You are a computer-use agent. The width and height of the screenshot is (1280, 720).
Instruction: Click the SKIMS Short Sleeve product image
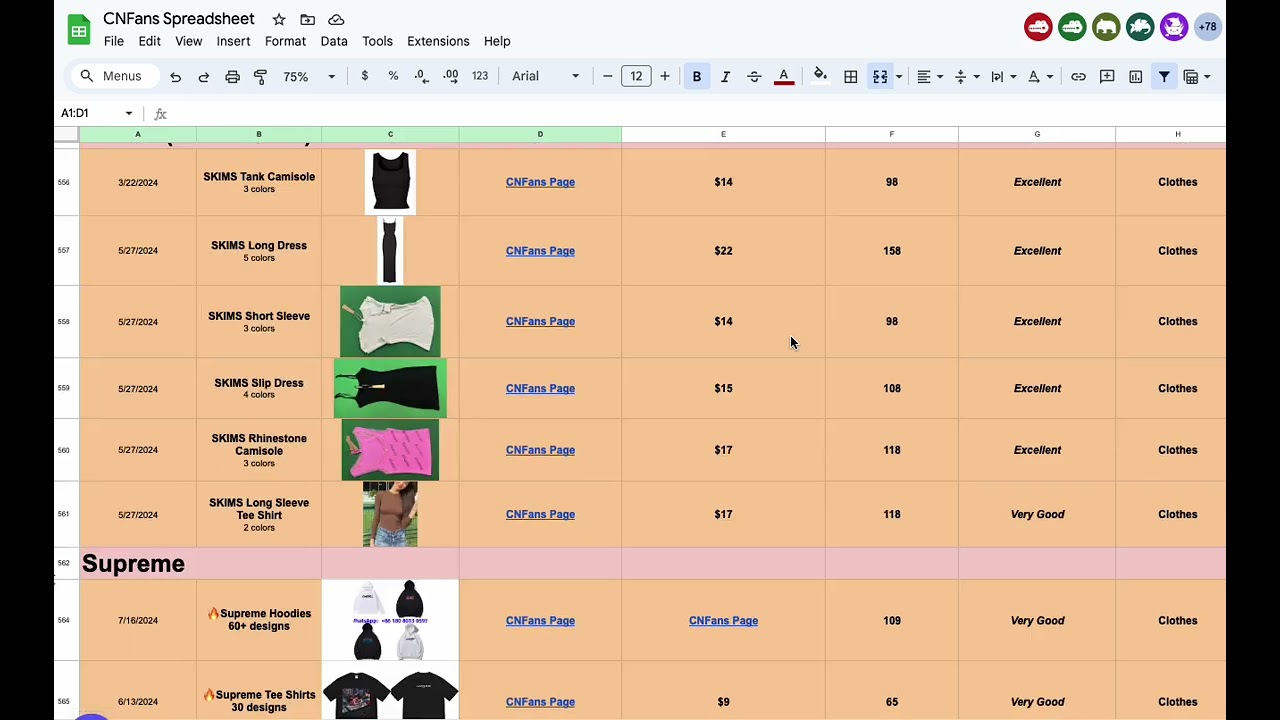[x=390, y=322]
